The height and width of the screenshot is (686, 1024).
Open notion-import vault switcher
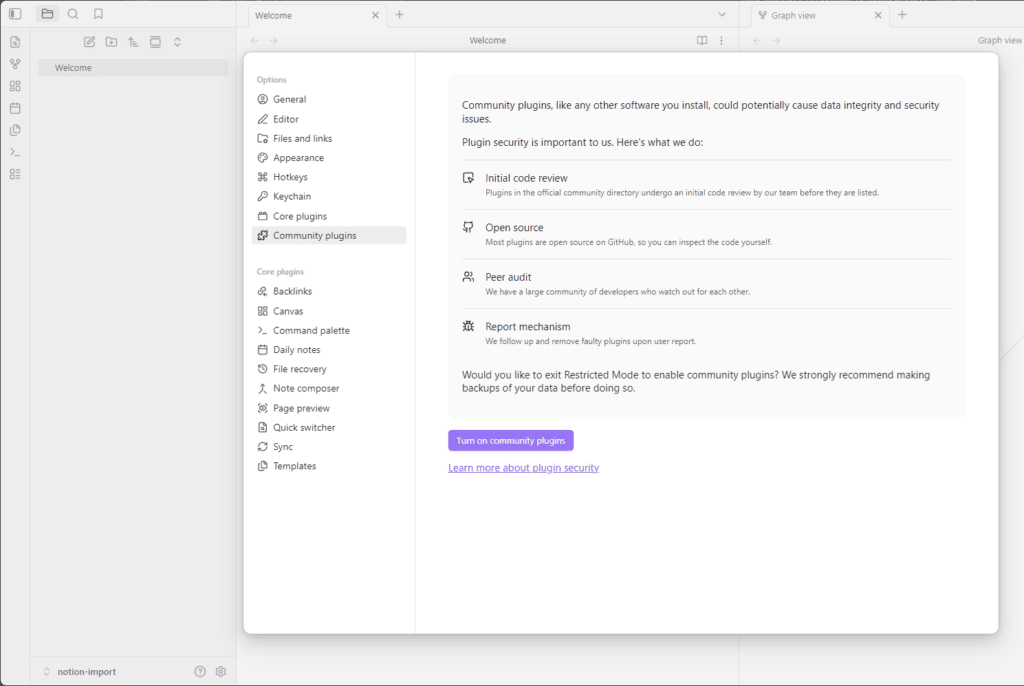pos(80,672)
